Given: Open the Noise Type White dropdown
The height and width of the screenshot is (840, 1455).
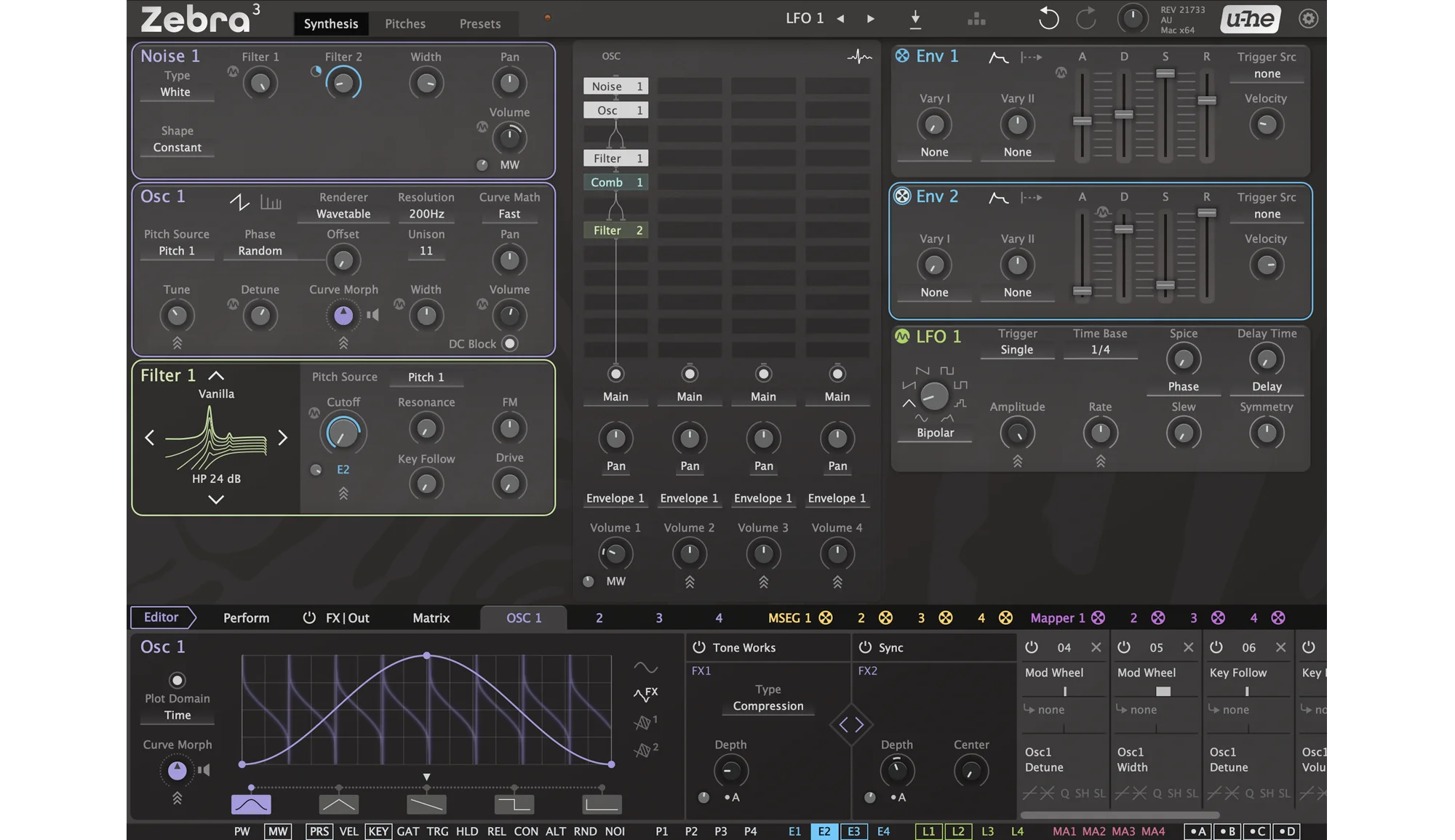Looking at the screenshot, I should click(x=176, y=92).
